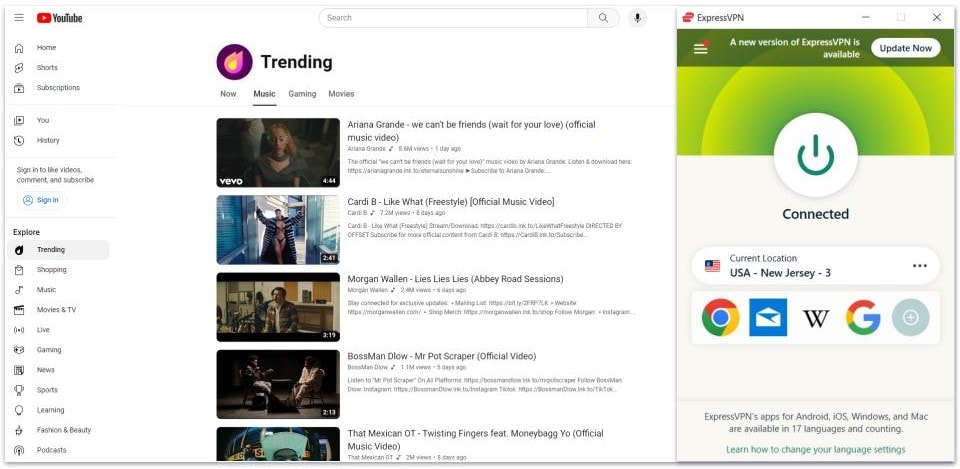Image resolution: width=960 pixels, height=469 pixels.
Task: Open Home in YouTube sidebar
Action: point(58,48)
